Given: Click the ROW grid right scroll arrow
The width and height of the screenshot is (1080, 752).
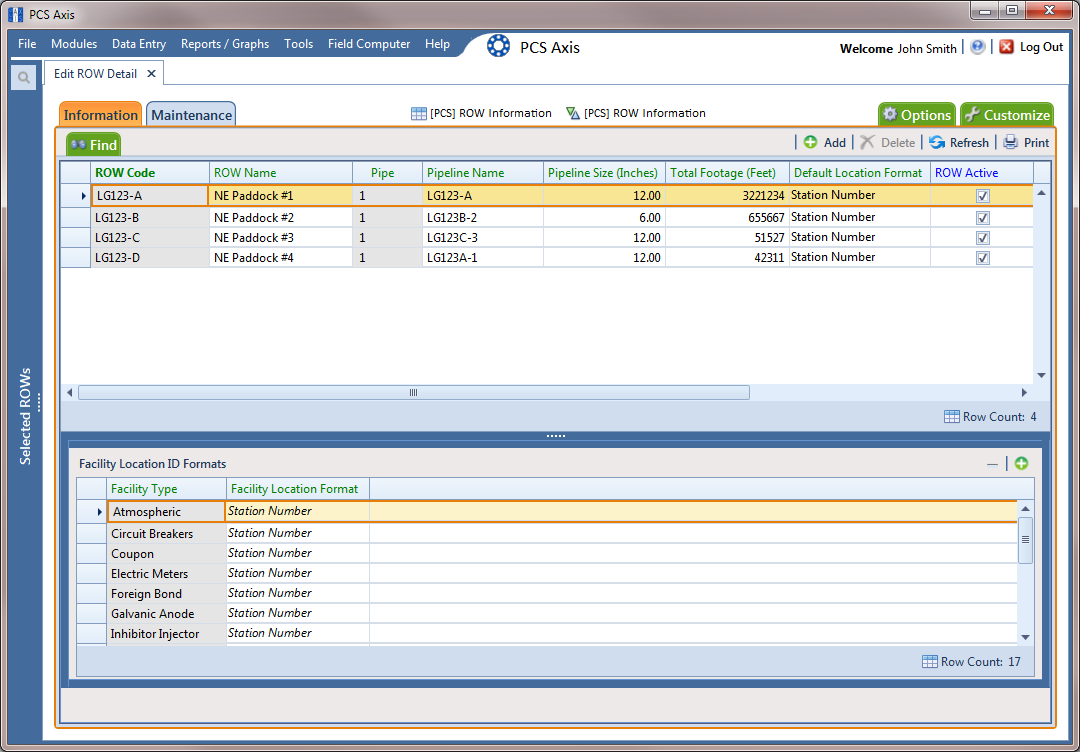Looking at the screenshot, I should click(1024, 393).
